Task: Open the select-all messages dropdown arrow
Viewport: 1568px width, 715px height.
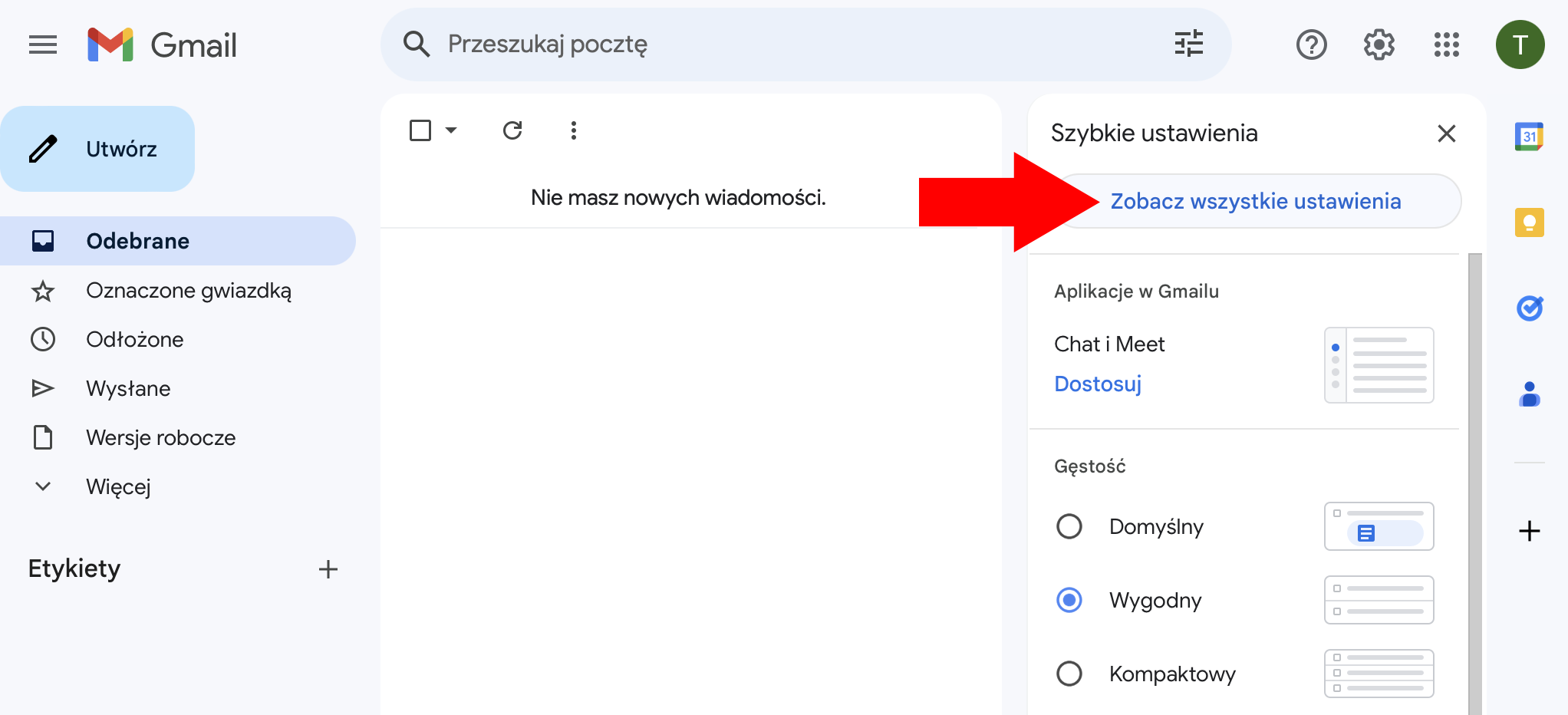Action: tap(451, 130)
